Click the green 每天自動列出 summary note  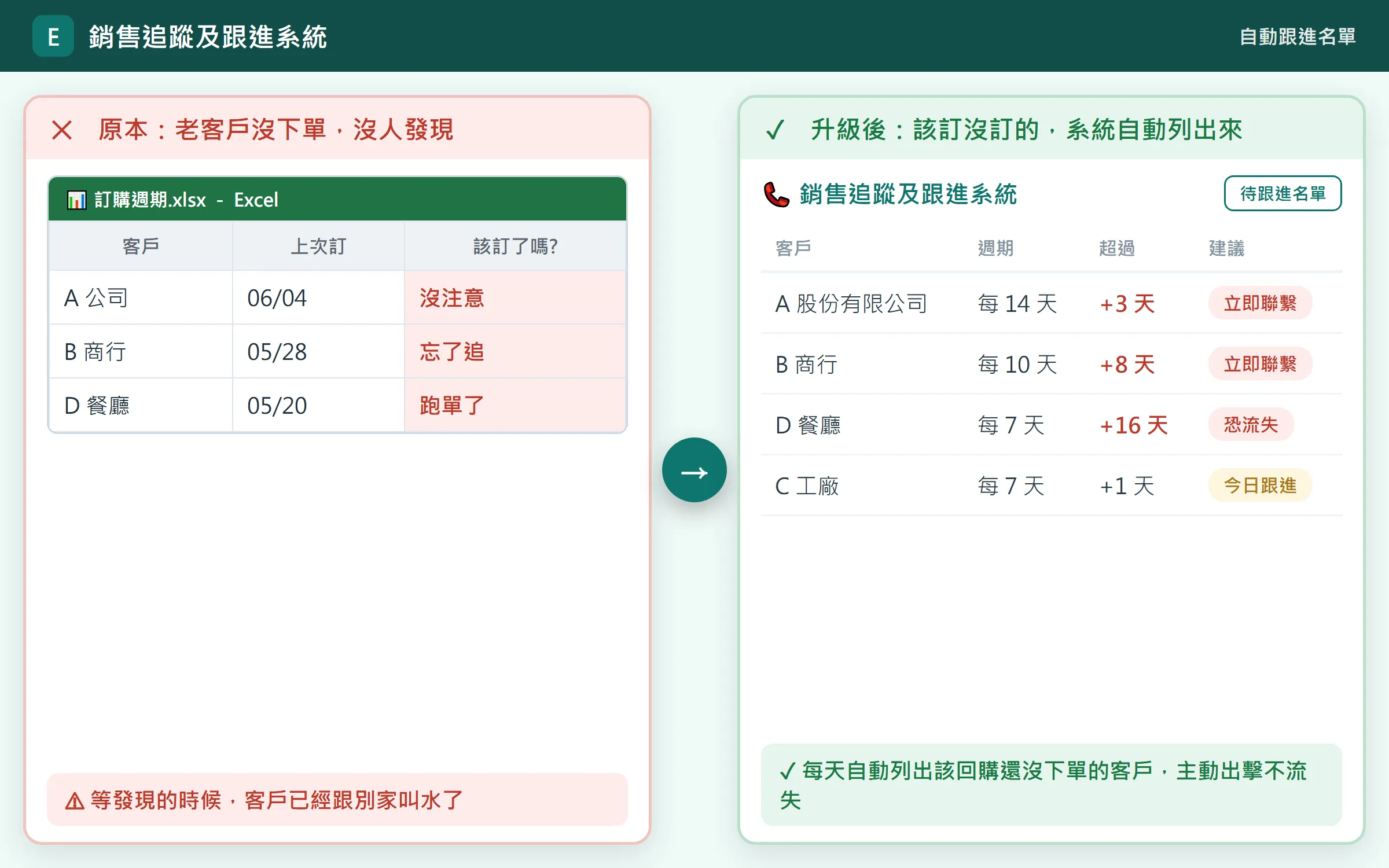tap(1051, 785)
